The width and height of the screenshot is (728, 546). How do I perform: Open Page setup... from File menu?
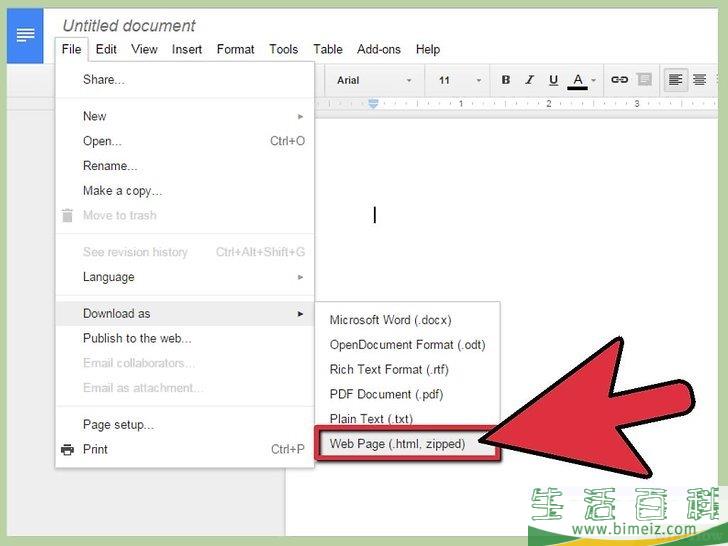coord(185,424)
